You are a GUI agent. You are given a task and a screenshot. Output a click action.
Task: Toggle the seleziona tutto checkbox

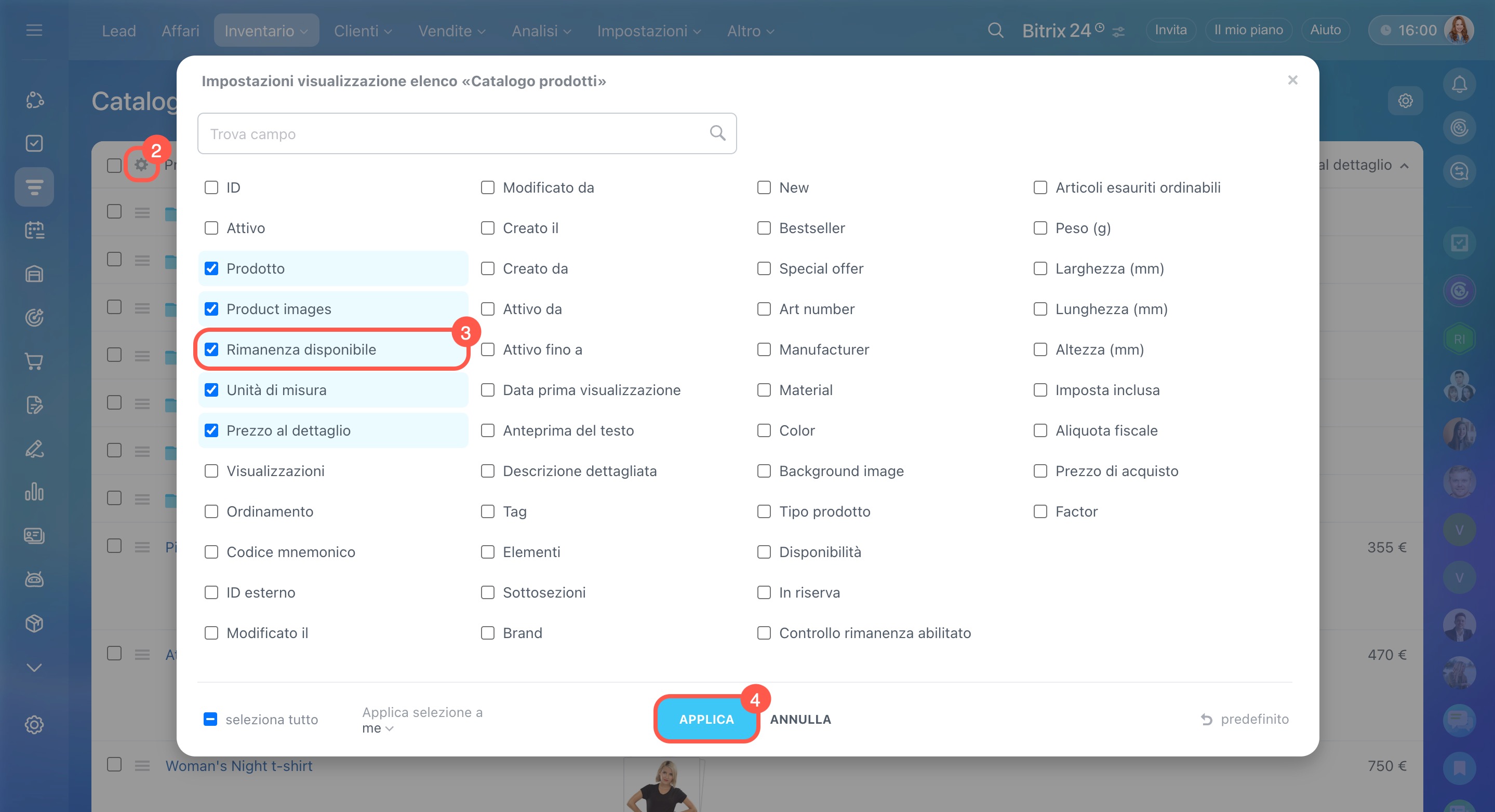(x=210, y=719)
